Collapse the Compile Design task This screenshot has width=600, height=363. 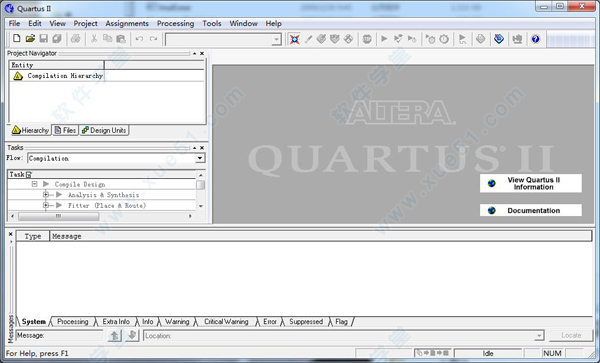(x=34, y=184)
